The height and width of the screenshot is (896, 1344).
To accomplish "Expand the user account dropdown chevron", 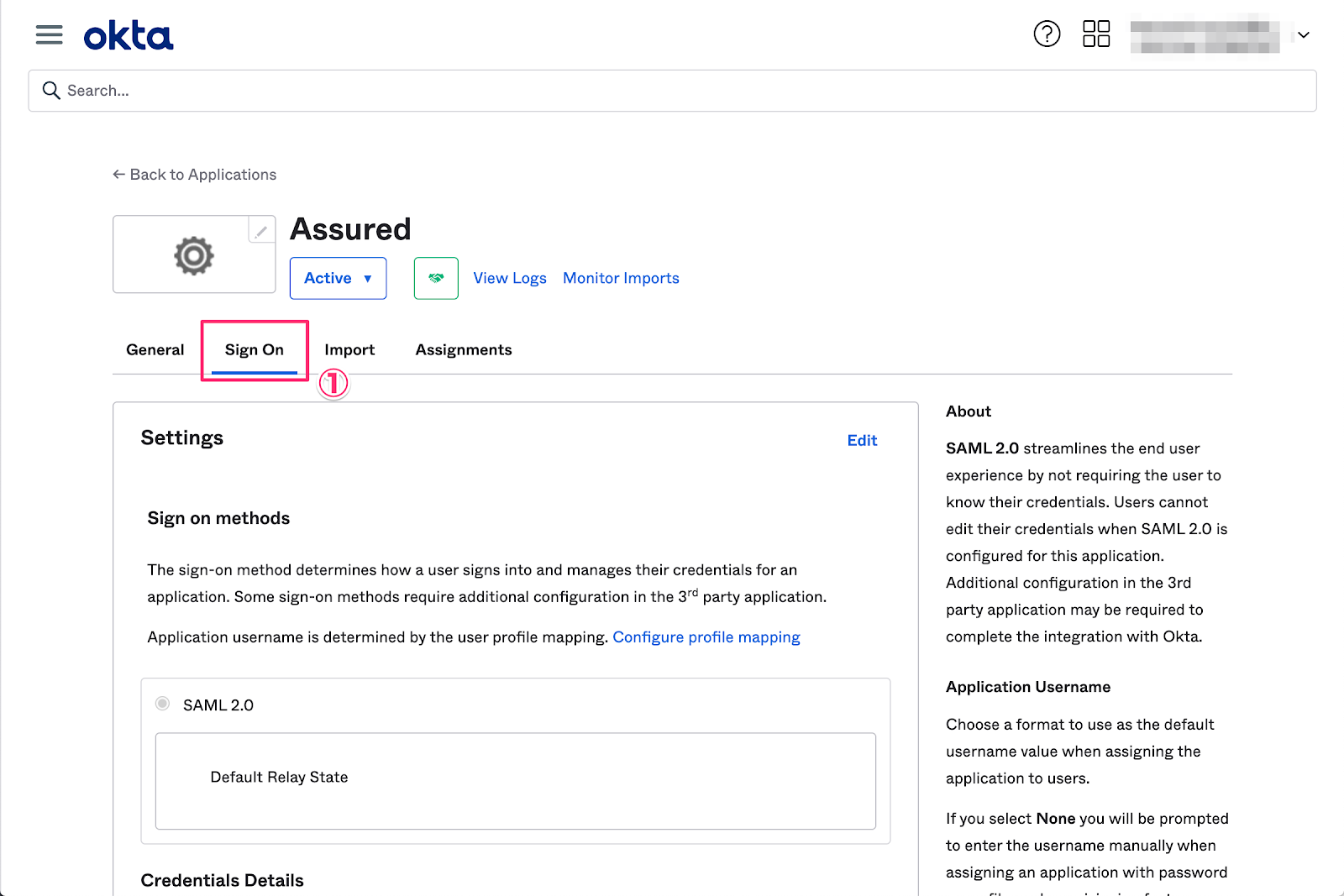I will point(1304,35).
